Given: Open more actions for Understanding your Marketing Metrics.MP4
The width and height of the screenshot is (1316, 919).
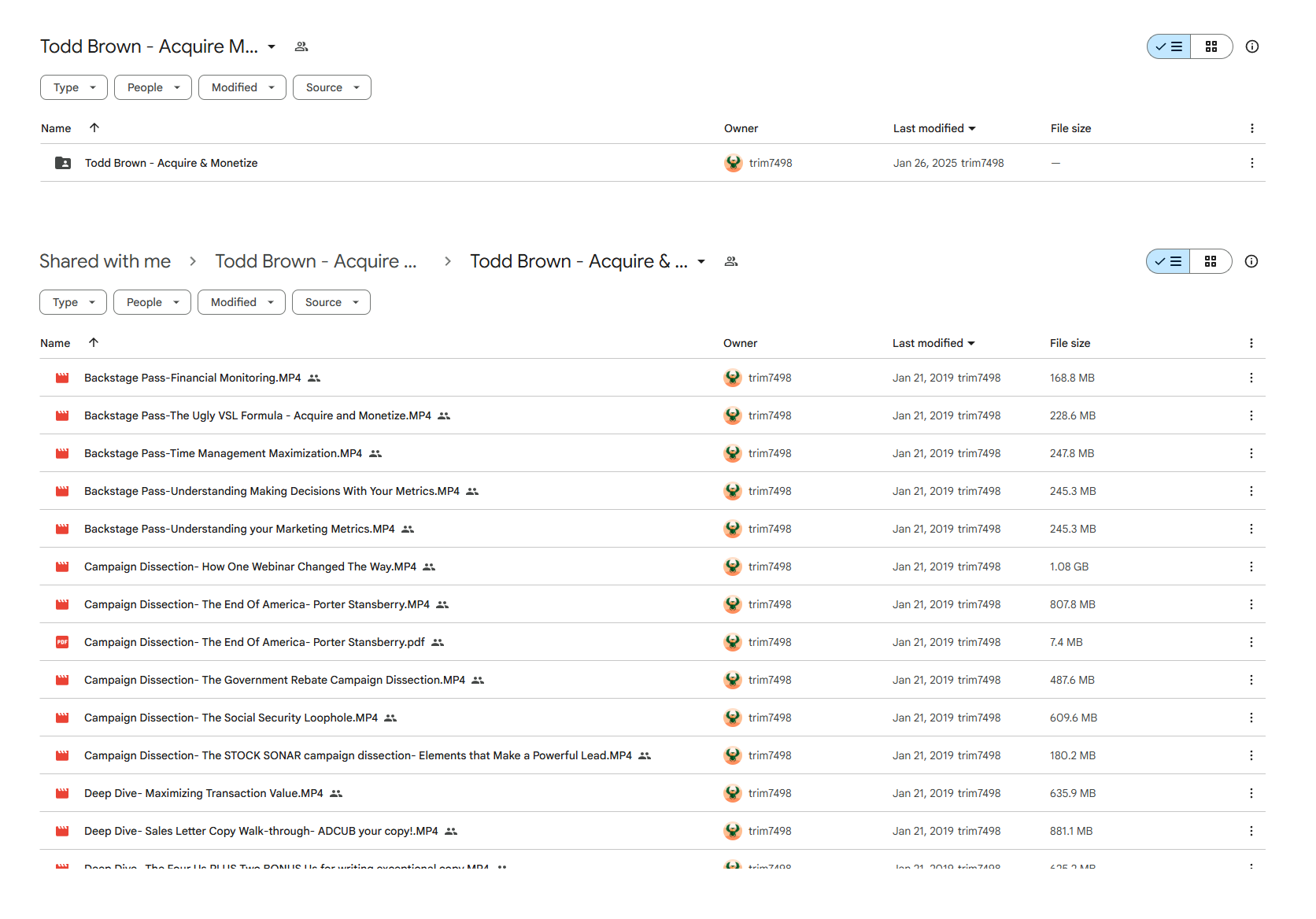Looking at the screenshot, I should click(1251, 529).
